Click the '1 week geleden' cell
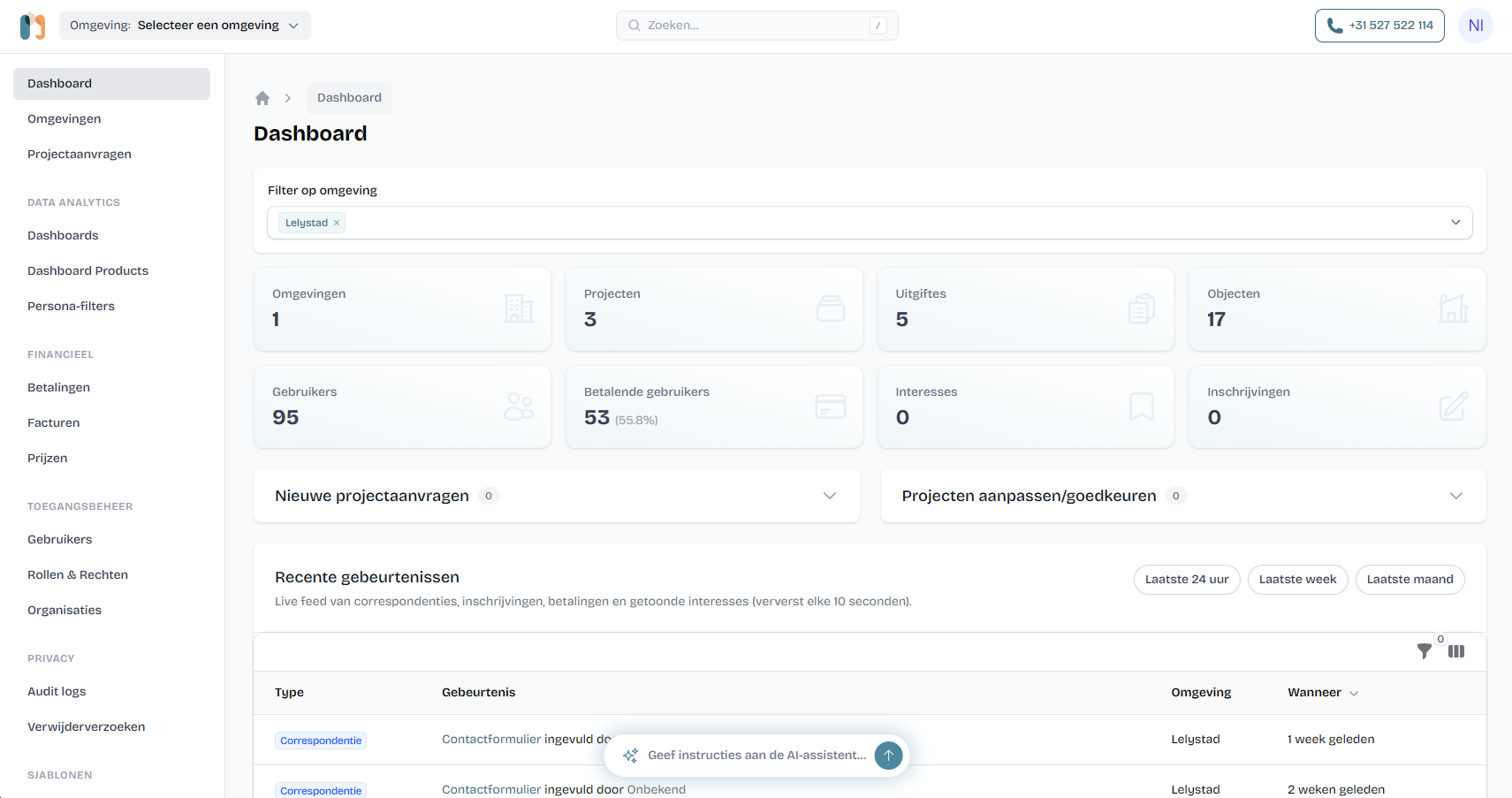Image resolution: width=1512 pixels, height=798 pixels. [x=1331, y=740]
